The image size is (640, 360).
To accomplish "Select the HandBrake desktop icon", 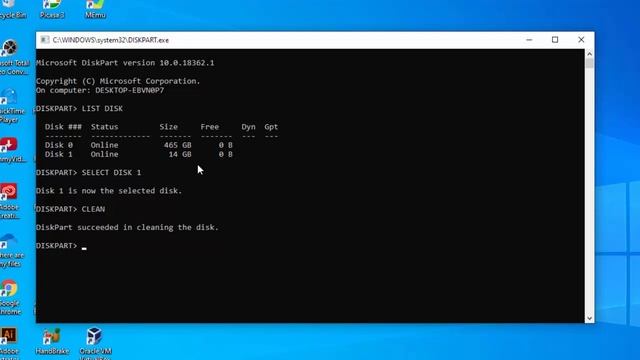I will click(52, 341).
